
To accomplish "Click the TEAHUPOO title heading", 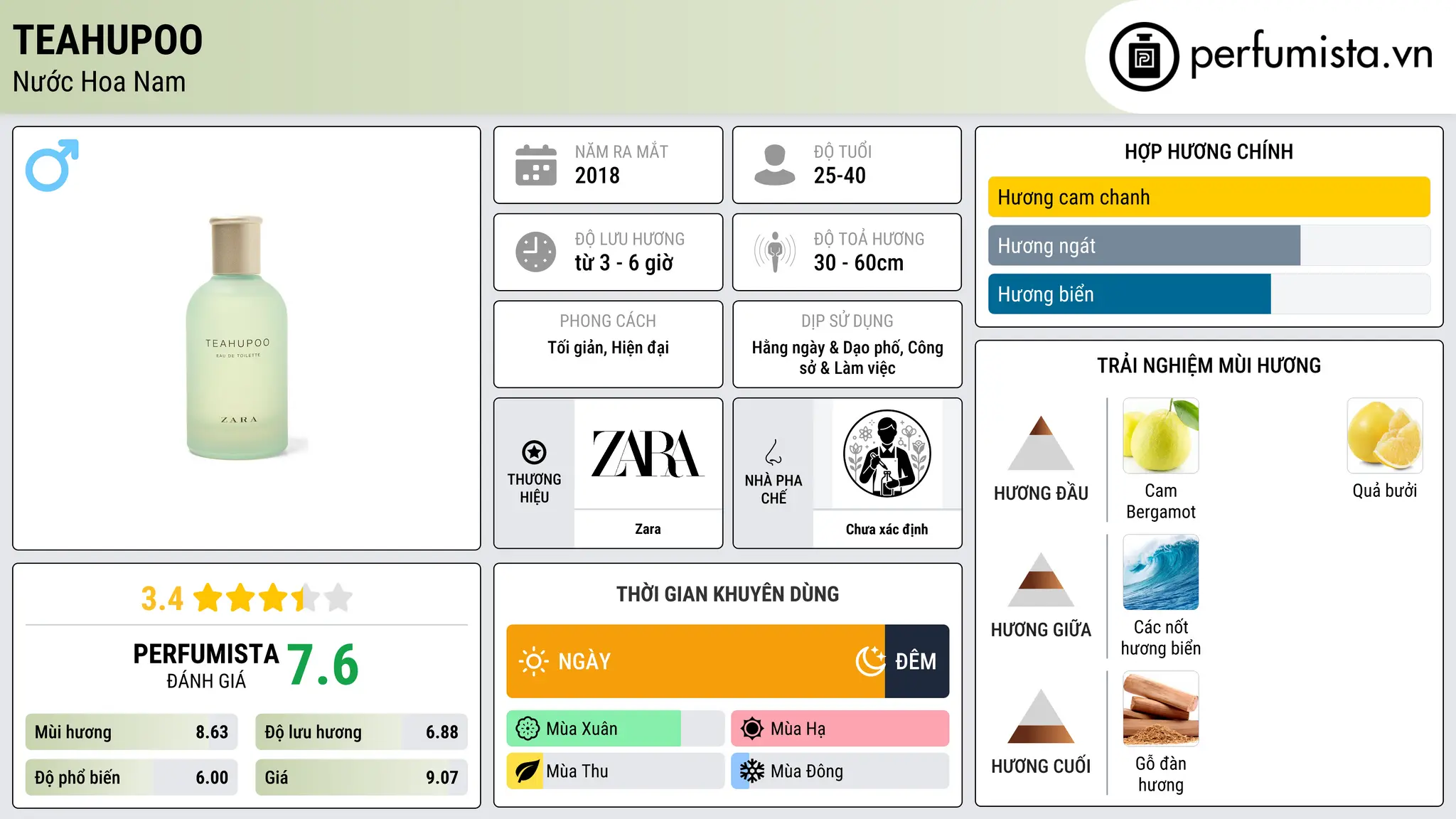I will tap(108, 40).
